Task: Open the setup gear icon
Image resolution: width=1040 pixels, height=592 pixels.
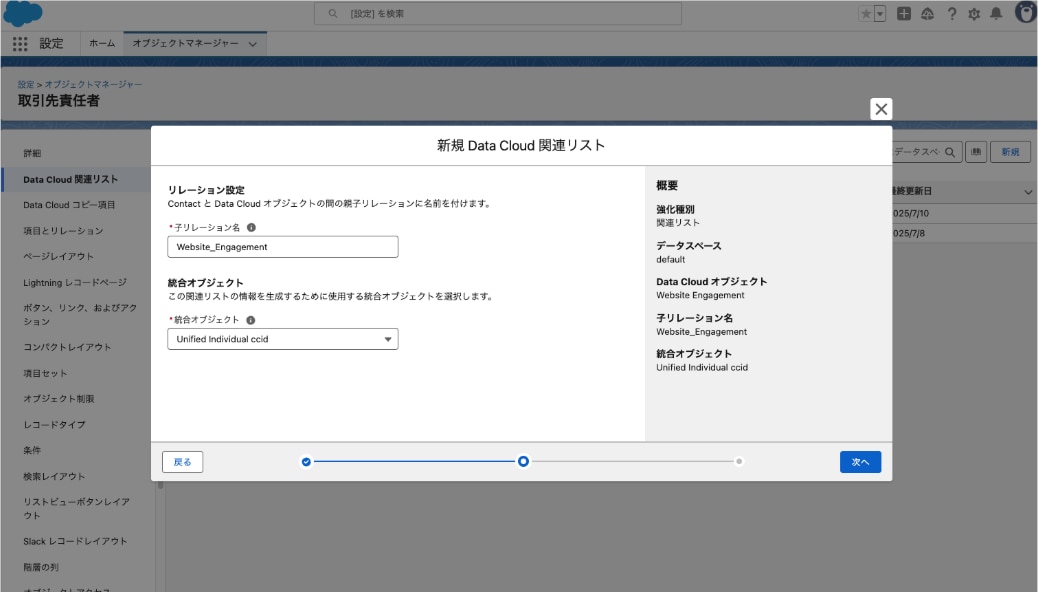Action: [974, 14]
